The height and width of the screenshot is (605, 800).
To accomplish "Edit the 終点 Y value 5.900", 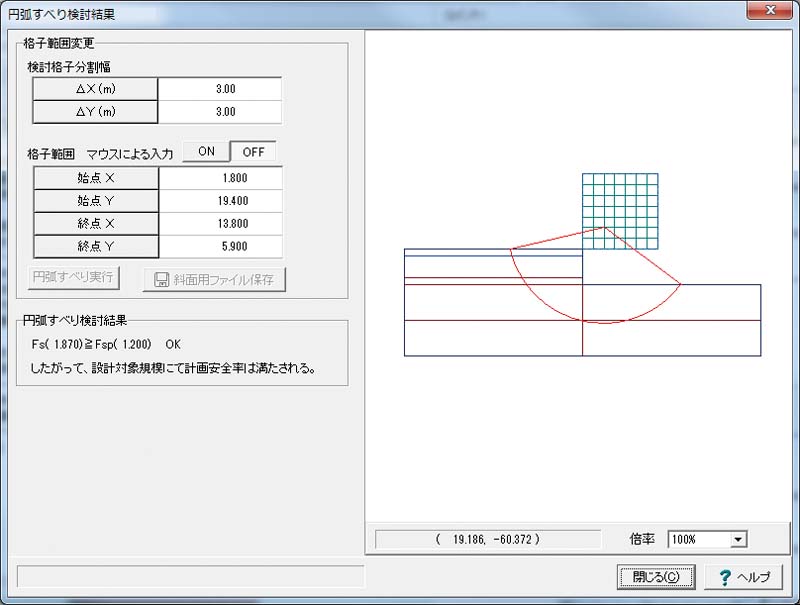I will [220, 246].
